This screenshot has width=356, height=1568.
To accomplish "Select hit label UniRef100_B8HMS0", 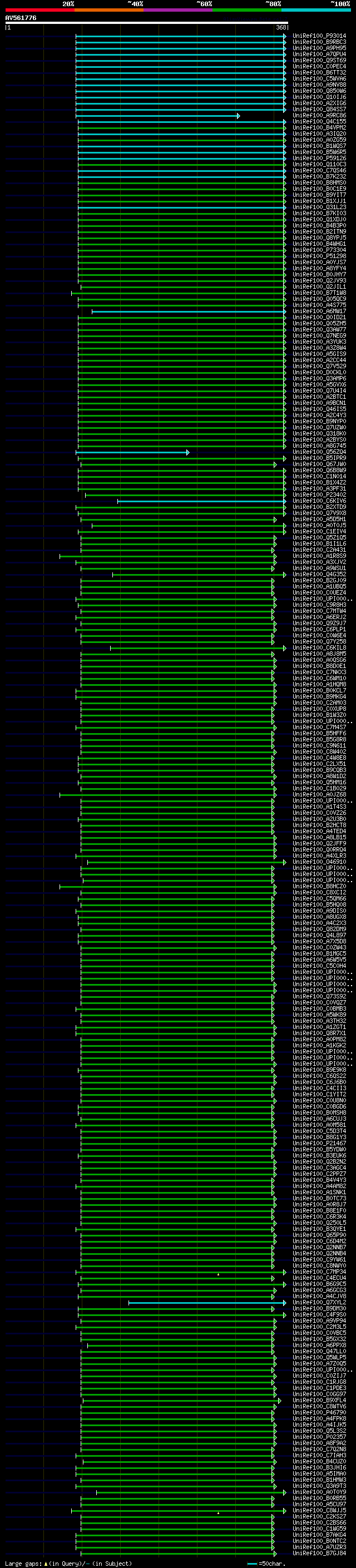I will tap(319, 182).
